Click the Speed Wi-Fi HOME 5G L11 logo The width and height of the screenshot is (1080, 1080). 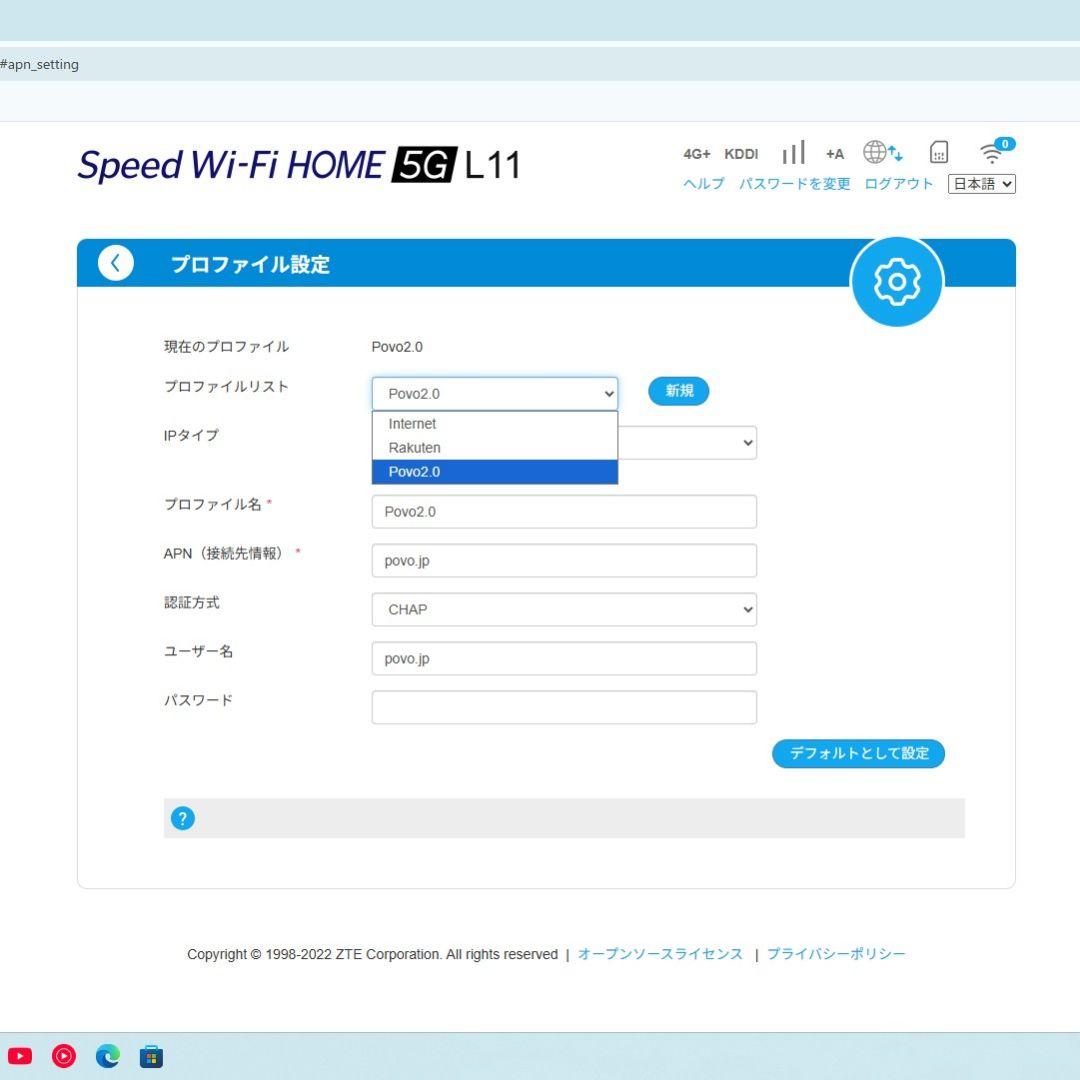(x=299, y=165)
